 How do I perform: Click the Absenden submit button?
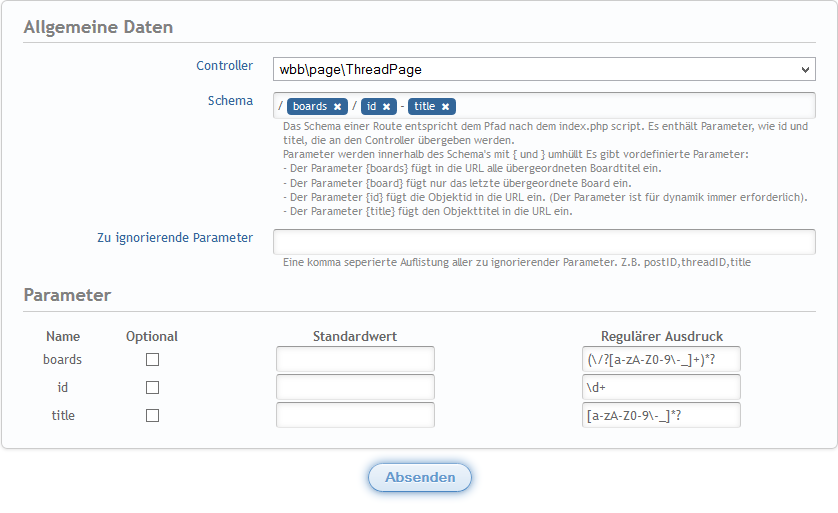(x=420, y=478)
